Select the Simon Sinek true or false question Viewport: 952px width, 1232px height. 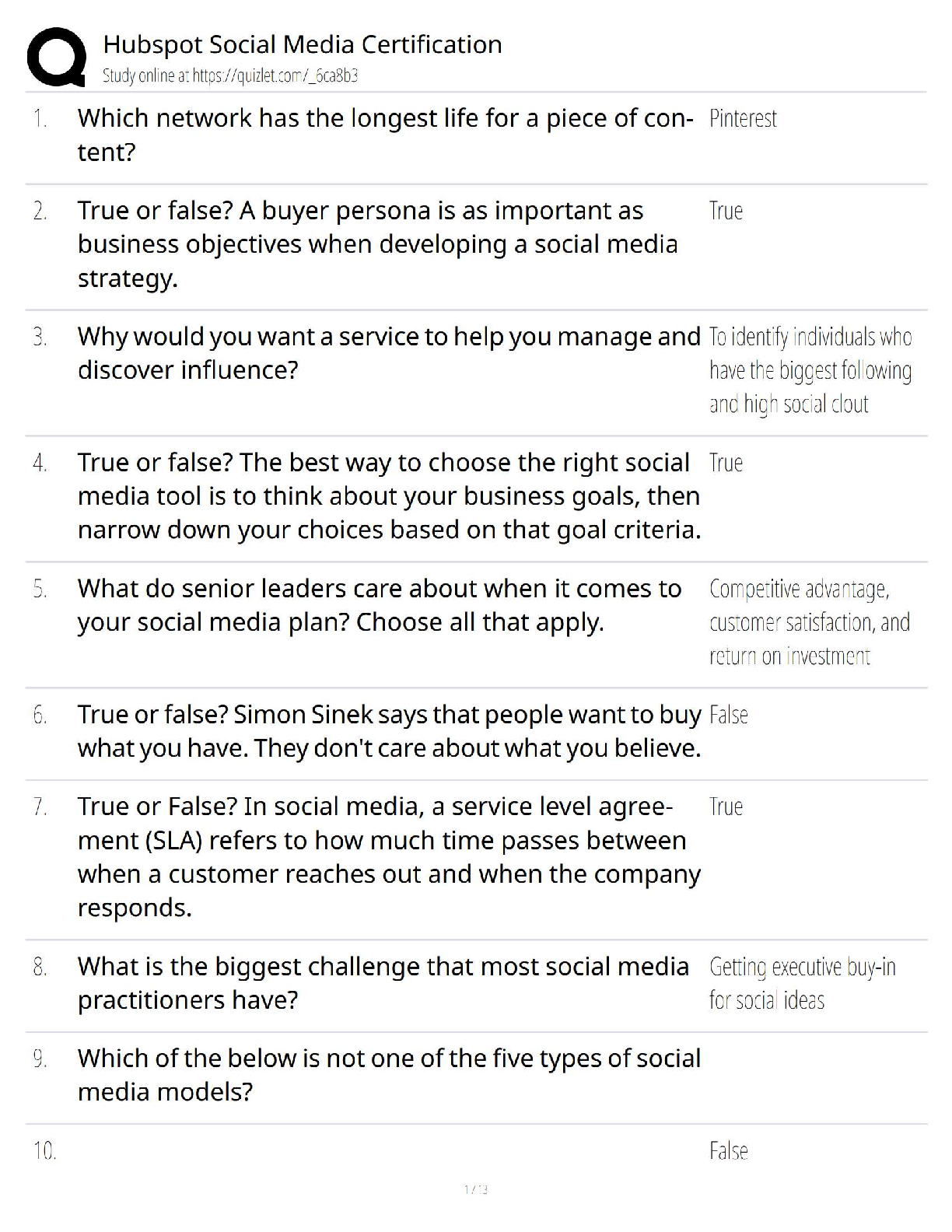(388, 731)
